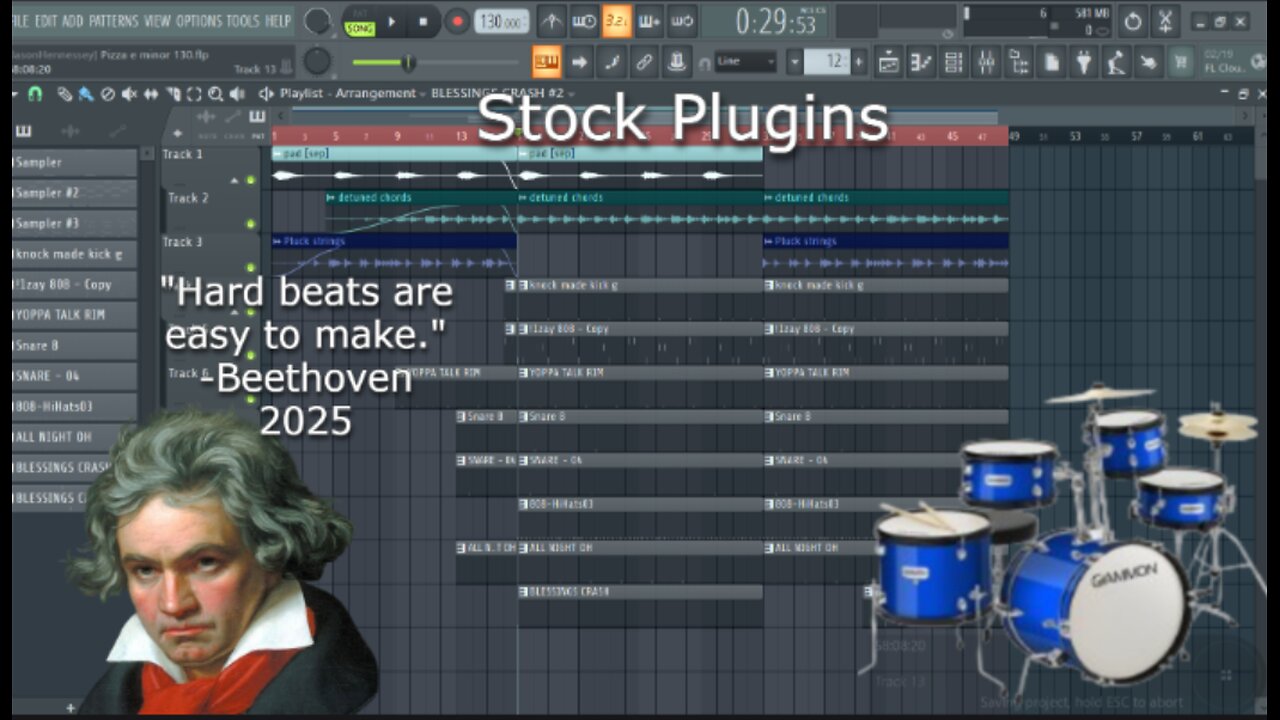Pick the Zoom magnifier tool in playlist toolbar
This screenshot has height=720, width=1280.
click(x=215, y=94)
